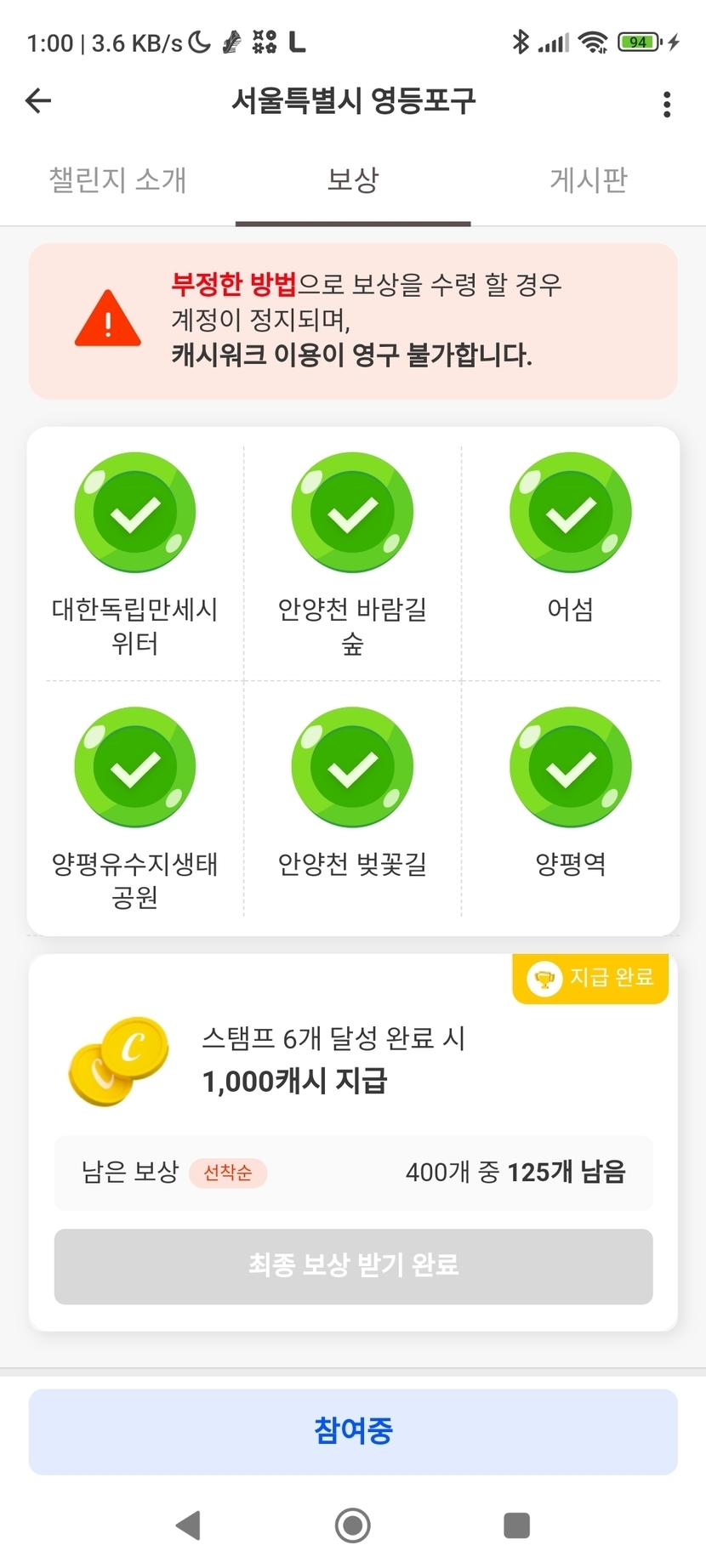
Task: Tap the 대한독립만세시위터 stamp checkmark
Action: [x=135, y=513]
